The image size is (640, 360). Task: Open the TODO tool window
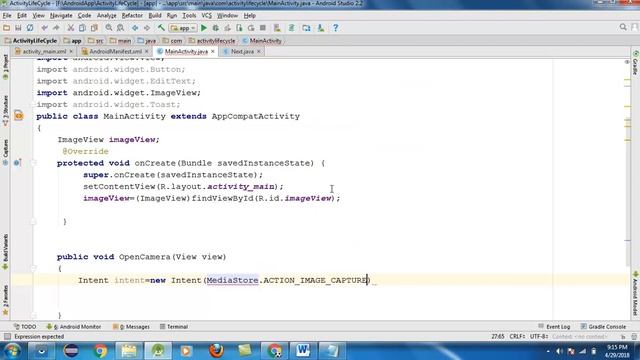click(25, 327)
